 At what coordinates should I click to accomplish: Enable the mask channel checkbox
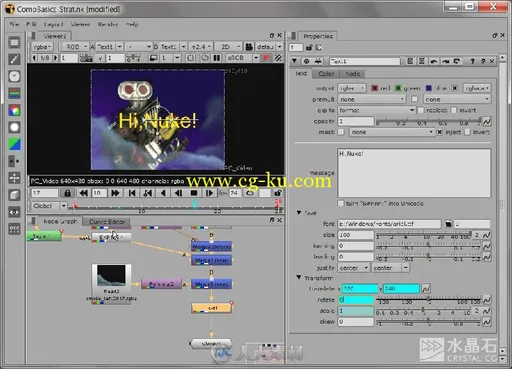coord(341,132)
